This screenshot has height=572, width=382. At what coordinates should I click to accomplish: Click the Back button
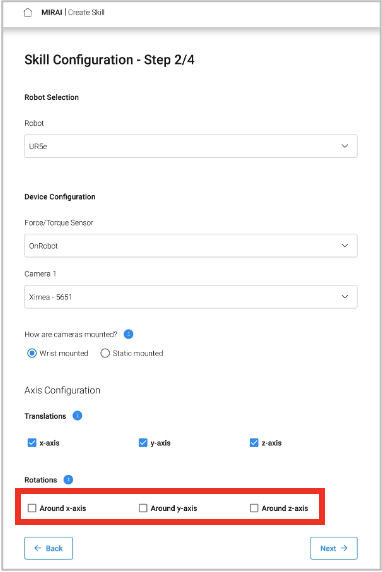point(49,548)
